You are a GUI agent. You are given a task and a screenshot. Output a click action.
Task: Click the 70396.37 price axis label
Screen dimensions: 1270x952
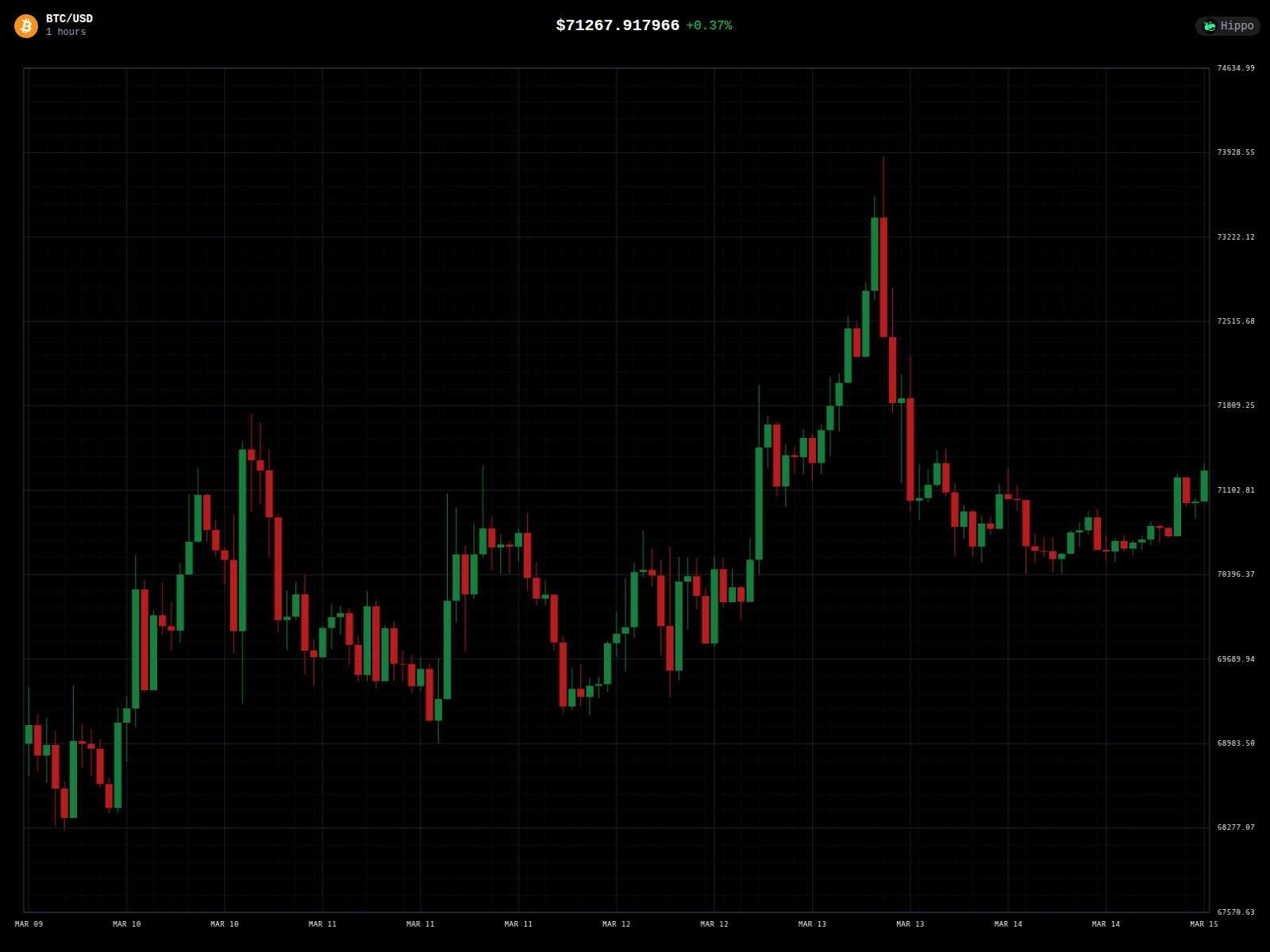click(x=1236, y=574)
